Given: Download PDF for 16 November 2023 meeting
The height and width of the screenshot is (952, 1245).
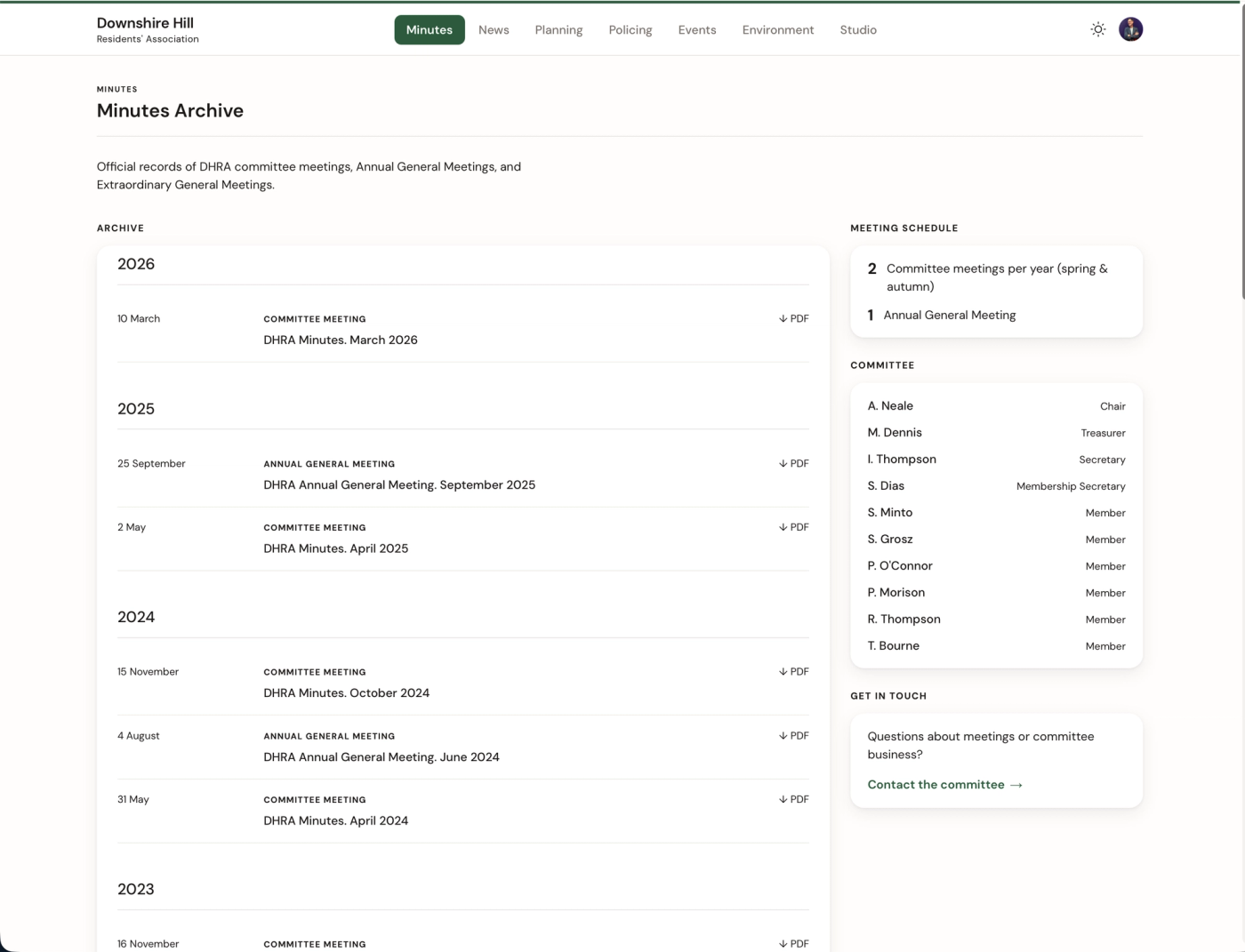Looking at the screenshot, I should tap(793, 943).
